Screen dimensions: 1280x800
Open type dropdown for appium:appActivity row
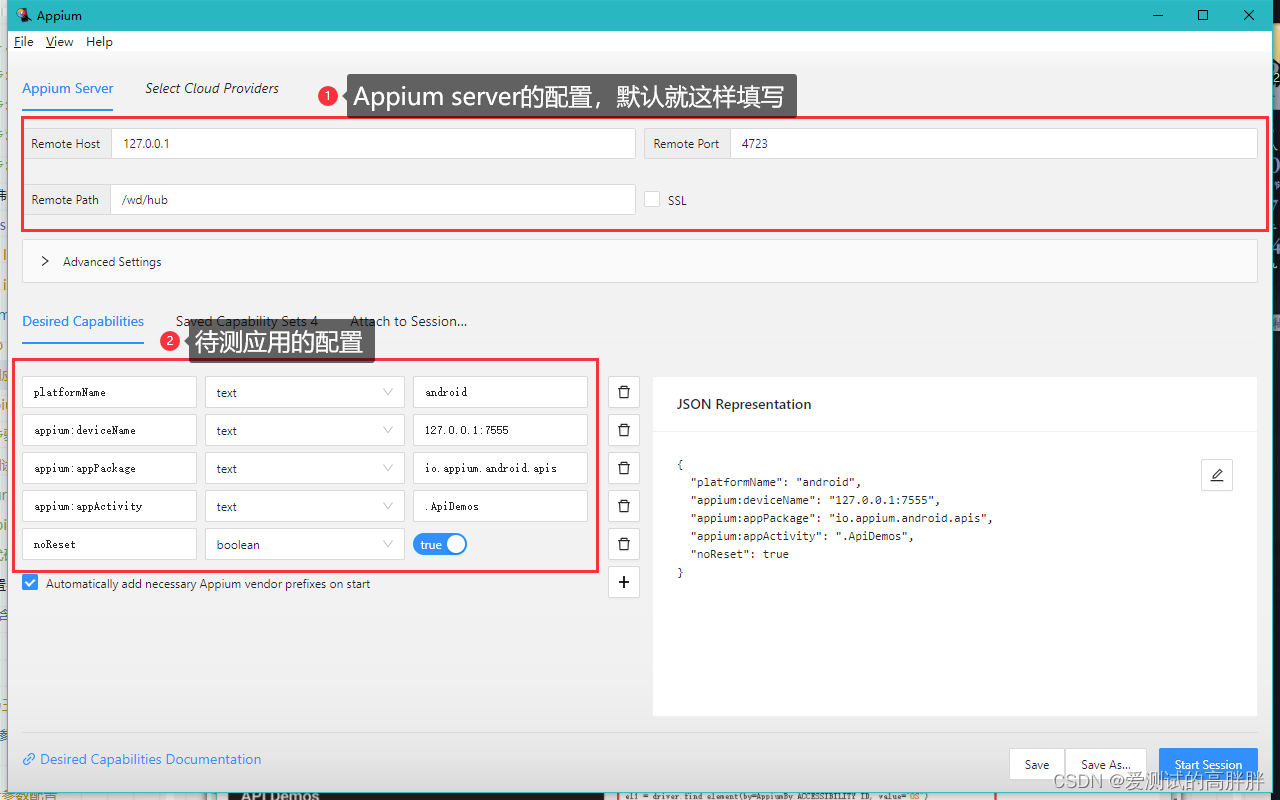pyautogui.click(x=304, y=506)
